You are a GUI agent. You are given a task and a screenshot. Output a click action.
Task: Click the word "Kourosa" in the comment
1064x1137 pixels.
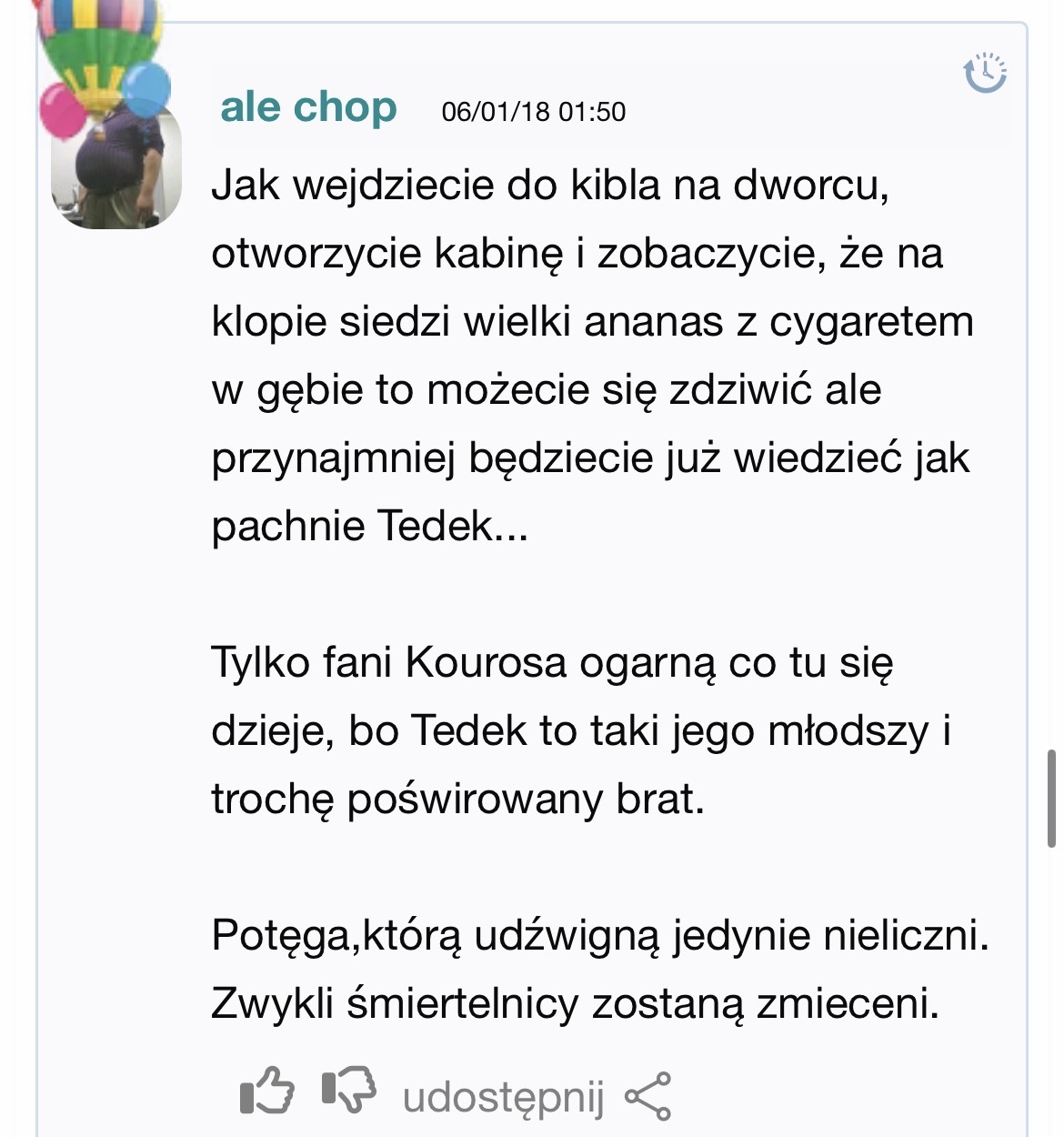[x=487, y=662]
